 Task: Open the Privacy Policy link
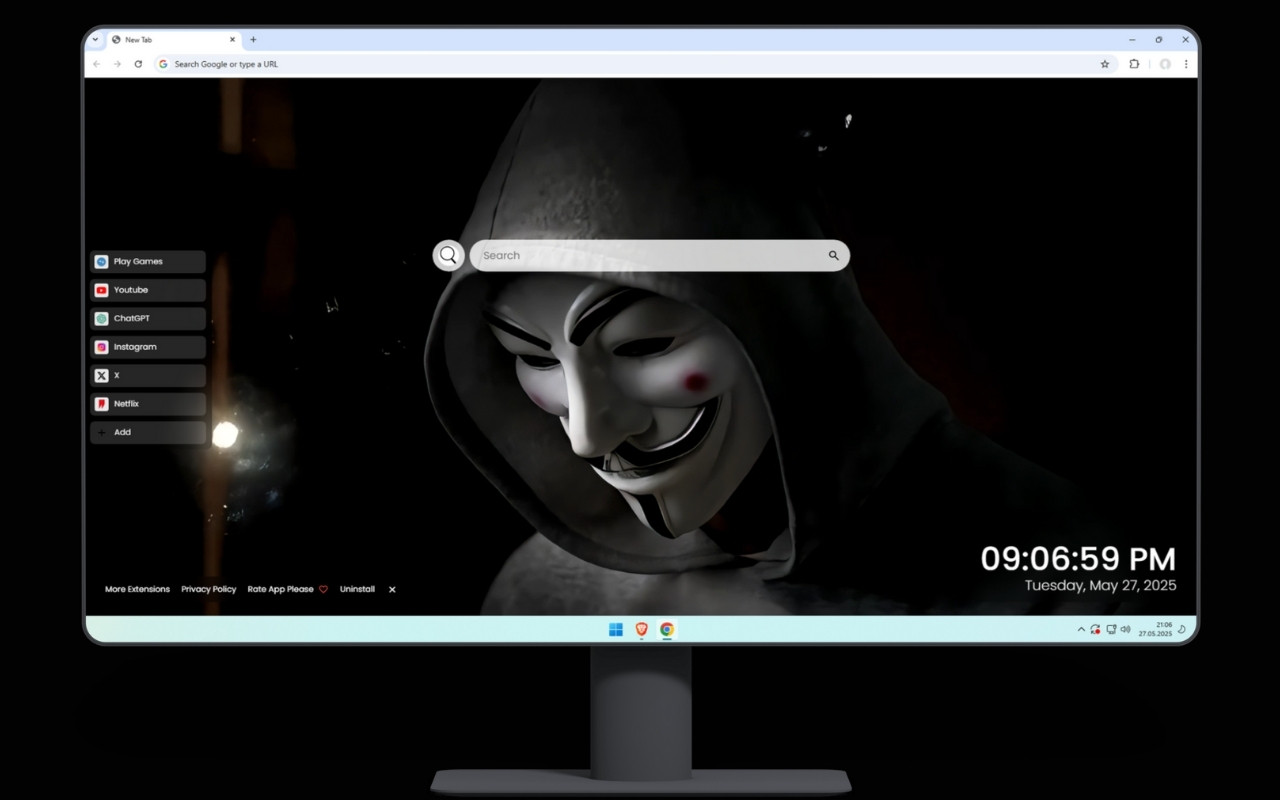(x=209, y=589)
